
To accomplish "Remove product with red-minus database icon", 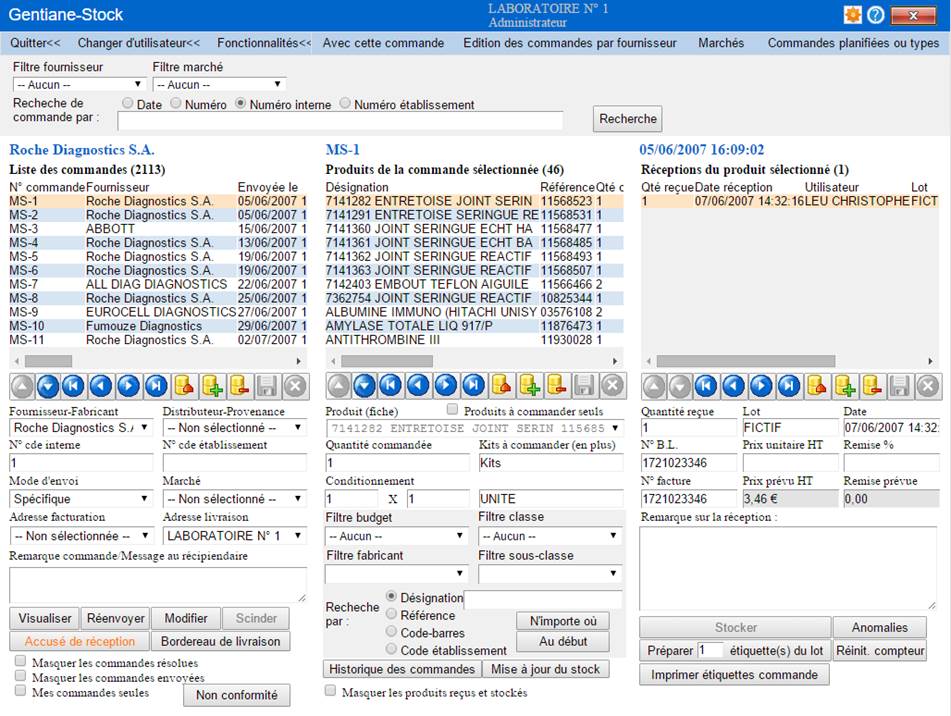I will (x=557, y=386).
